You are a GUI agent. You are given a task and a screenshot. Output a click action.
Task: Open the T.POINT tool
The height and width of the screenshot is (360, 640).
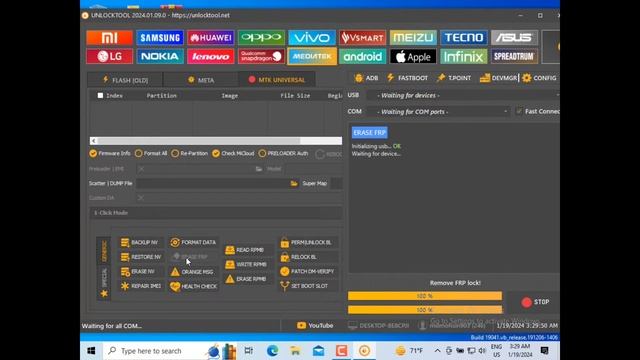tap(453, 78)
